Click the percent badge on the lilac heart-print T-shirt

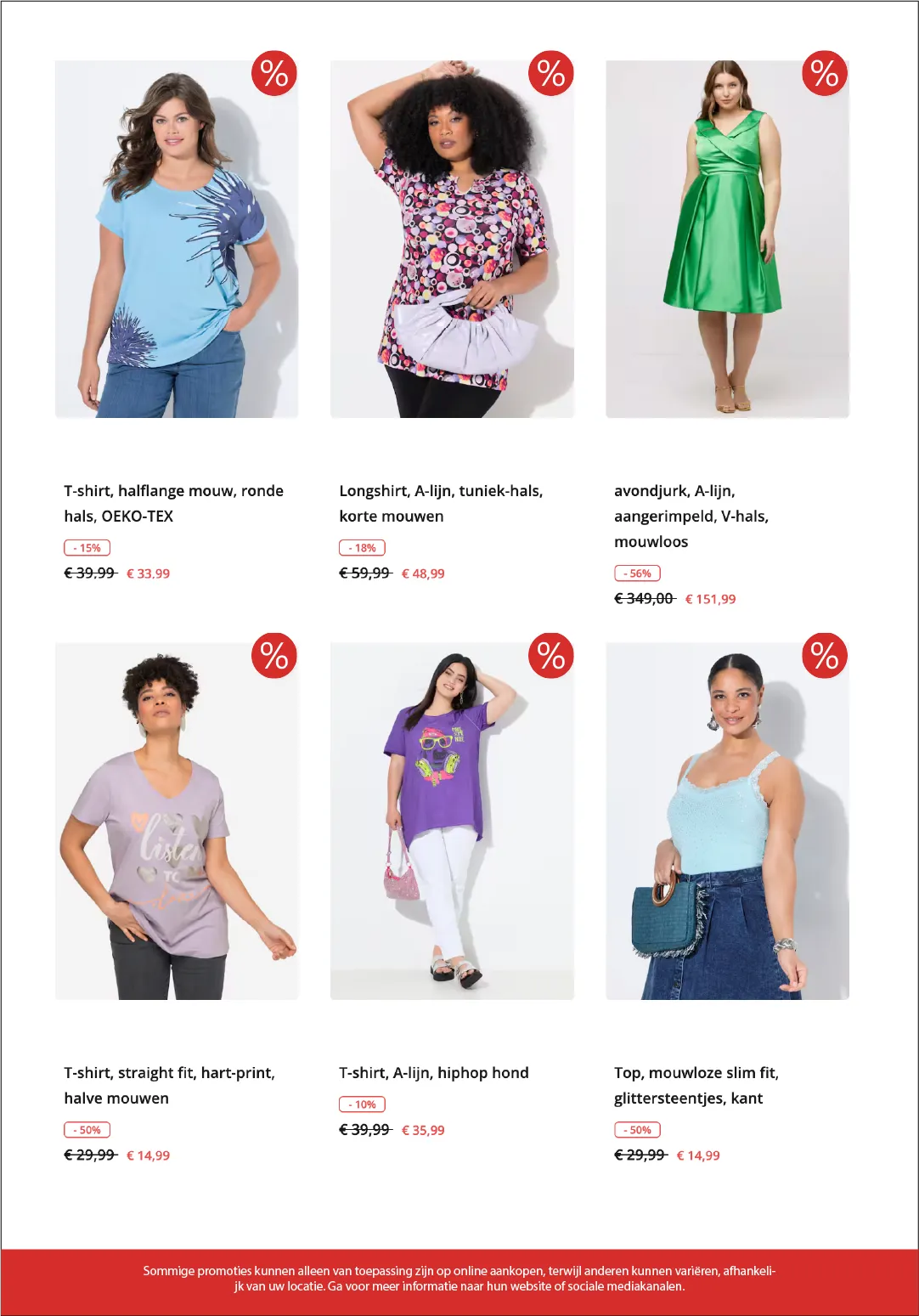pyautogui.click(x=274, y=655)
